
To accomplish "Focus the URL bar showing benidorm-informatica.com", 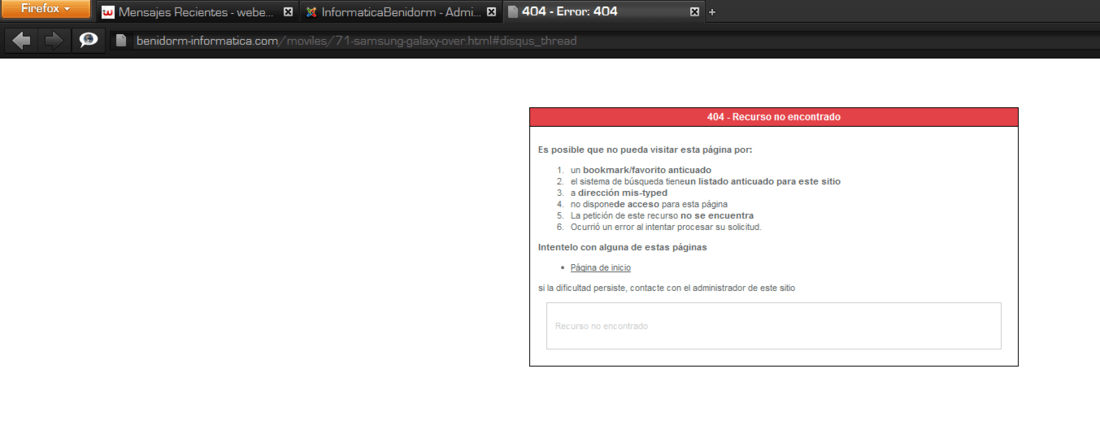I will coord(603,41).
